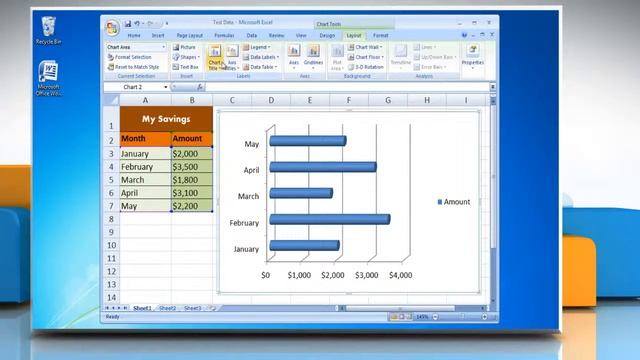
Task: Open the Recycle Bin desktop icon
Action: coord(48,31)
